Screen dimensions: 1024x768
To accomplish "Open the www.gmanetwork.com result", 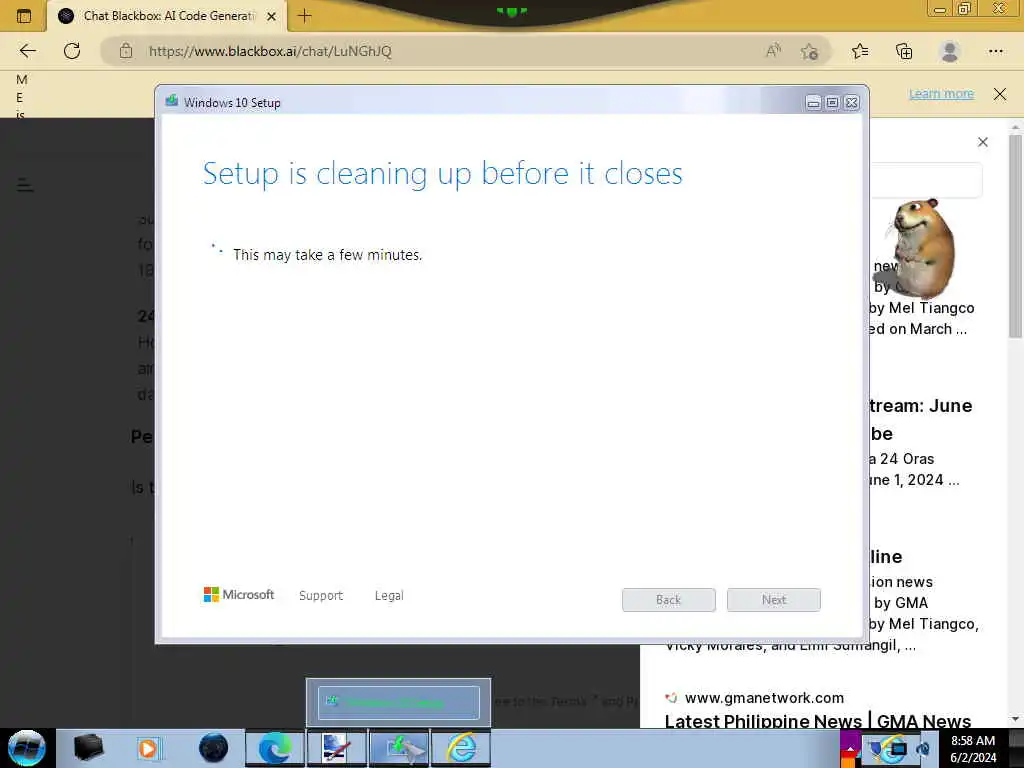I will tap(764, 698).
